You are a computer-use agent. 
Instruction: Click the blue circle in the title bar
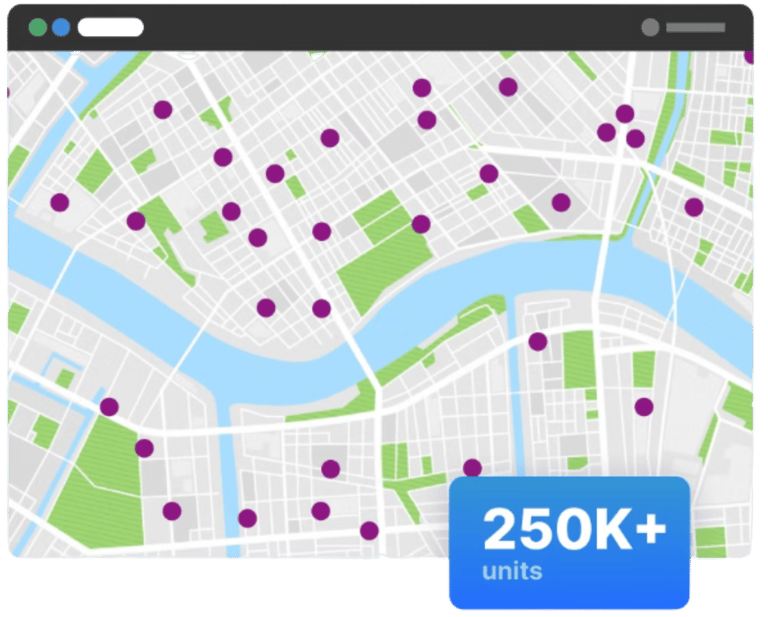[61, 27]
